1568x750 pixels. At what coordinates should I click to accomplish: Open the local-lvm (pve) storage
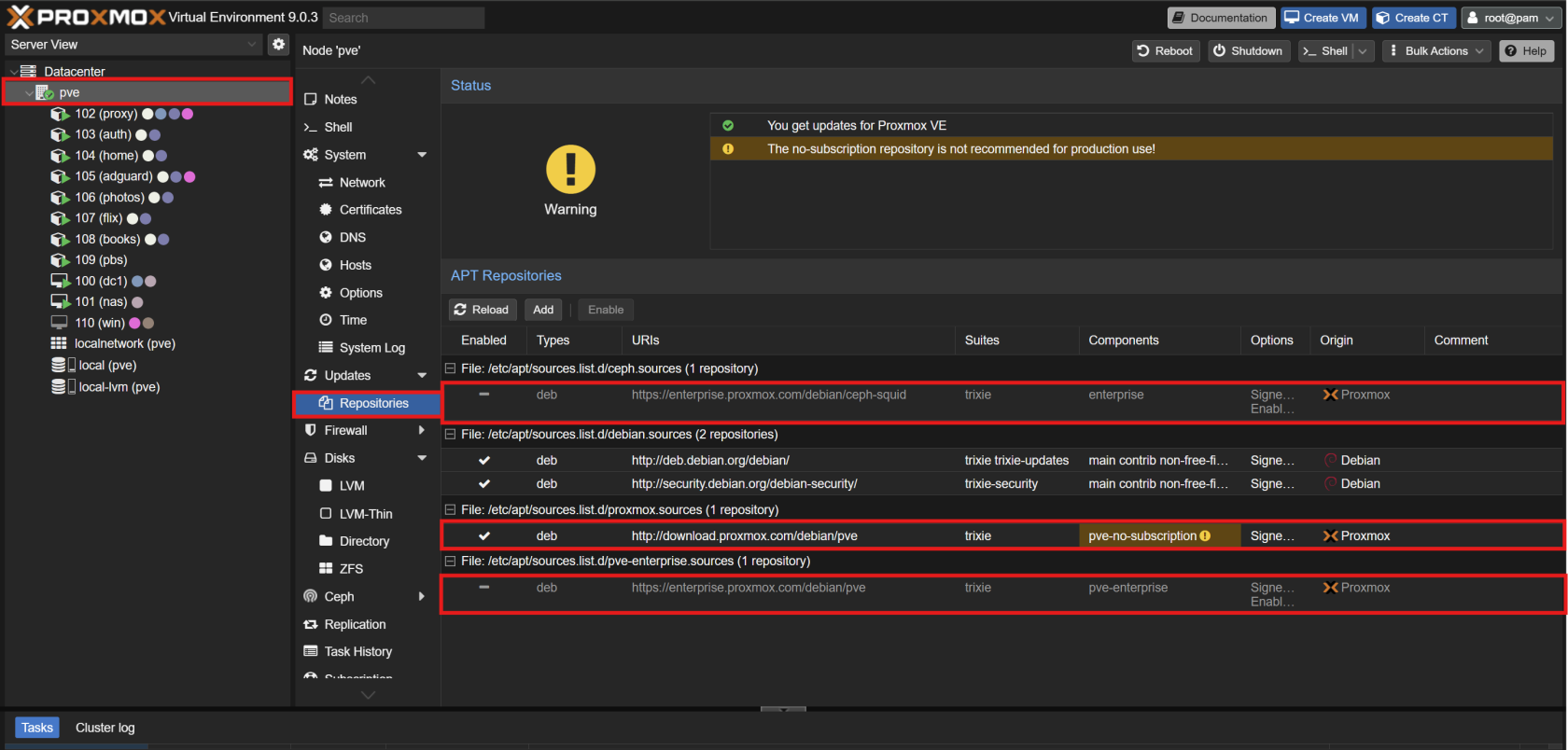(119, 387)
